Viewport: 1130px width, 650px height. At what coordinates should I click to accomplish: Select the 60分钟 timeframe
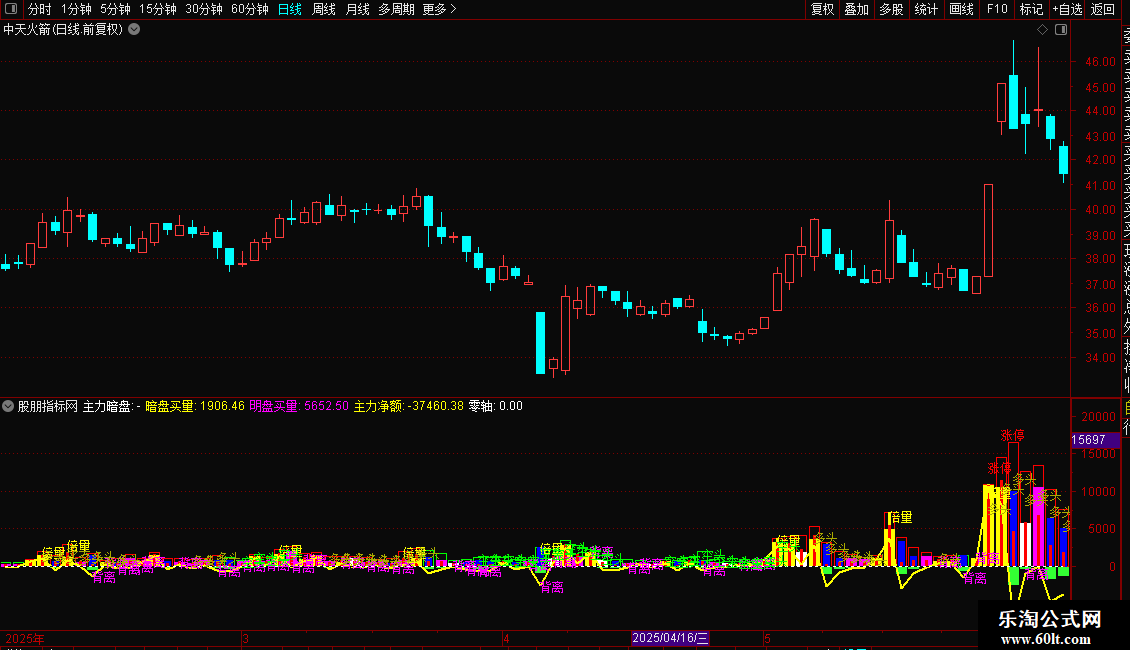[250, 9]
